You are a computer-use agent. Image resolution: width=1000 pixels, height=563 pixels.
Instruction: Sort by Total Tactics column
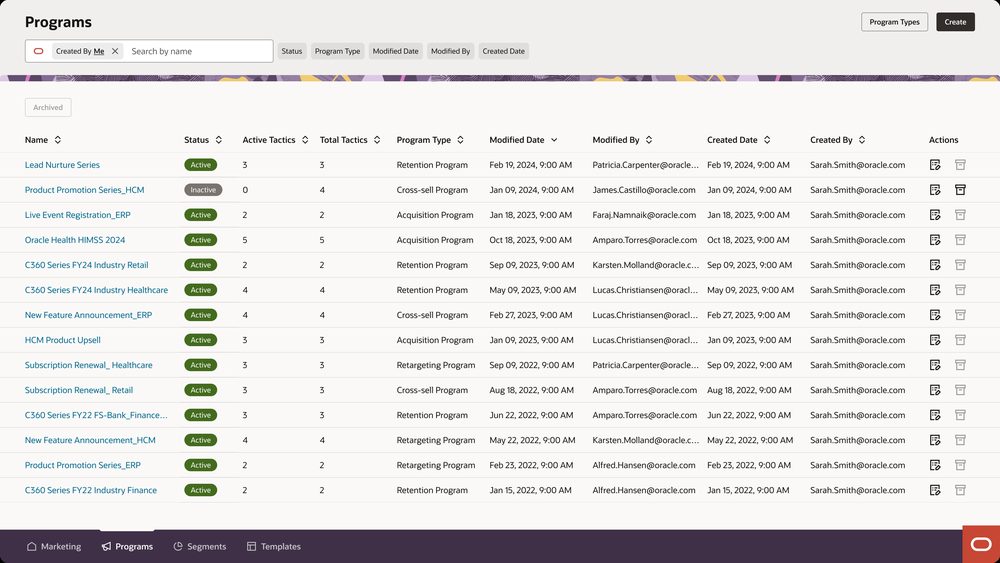coord(377,140)
